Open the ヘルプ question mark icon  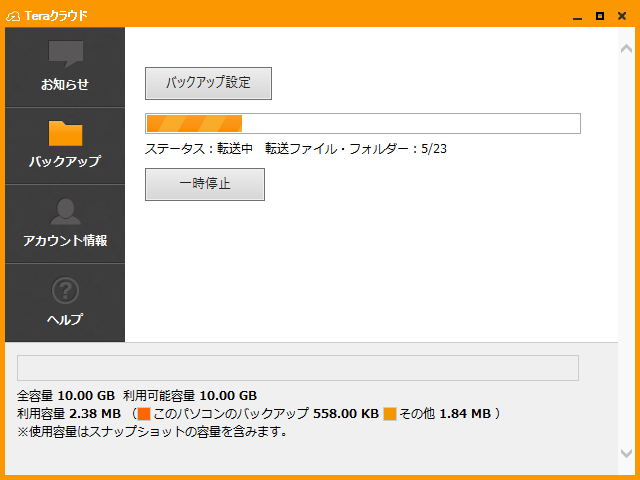tap(65, 291)
